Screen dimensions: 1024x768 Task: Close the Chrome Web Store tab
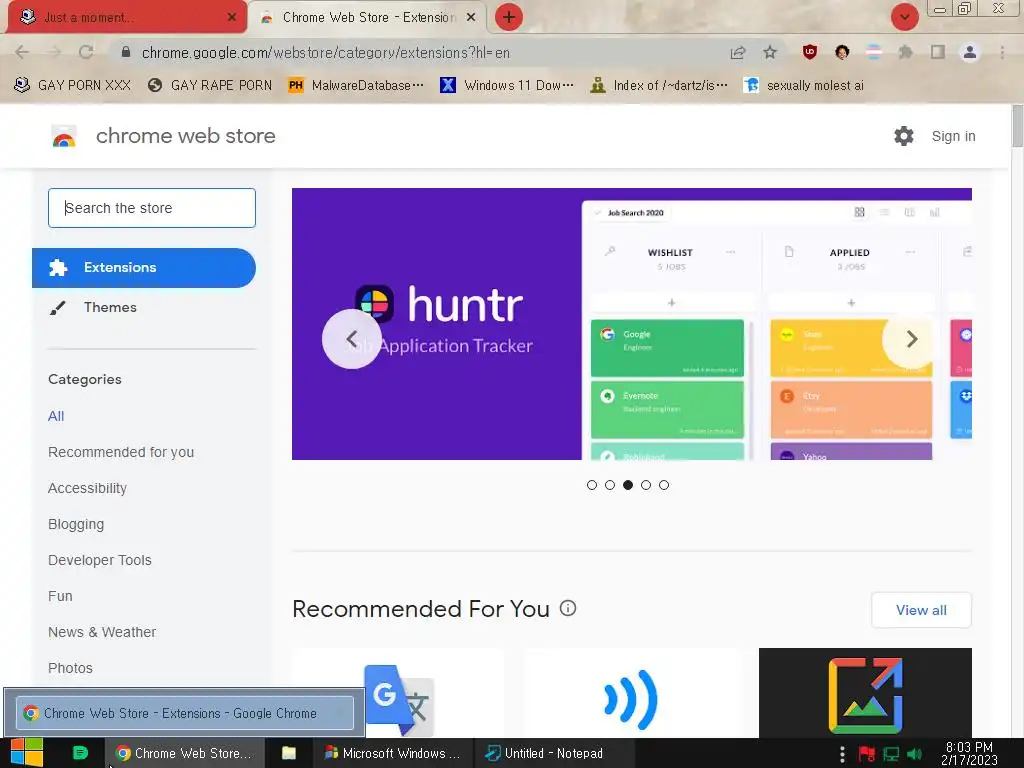coord(470,18)
